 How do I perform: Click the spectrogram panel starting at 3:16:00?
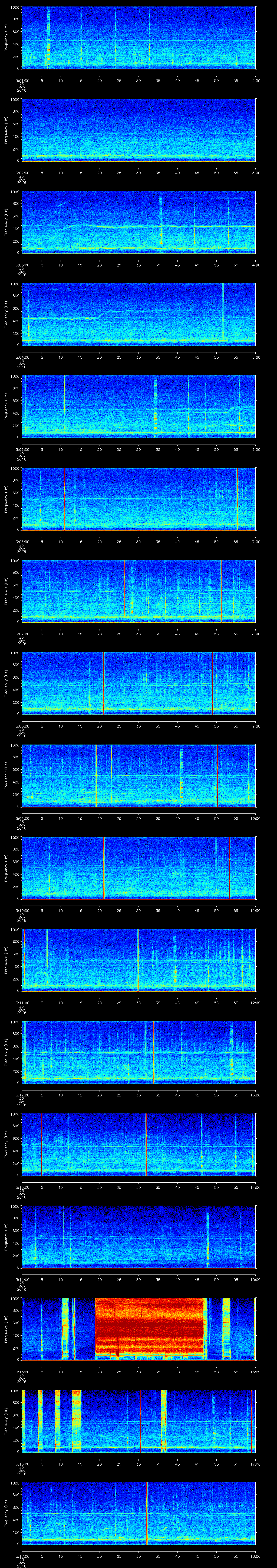point(139,1421)
